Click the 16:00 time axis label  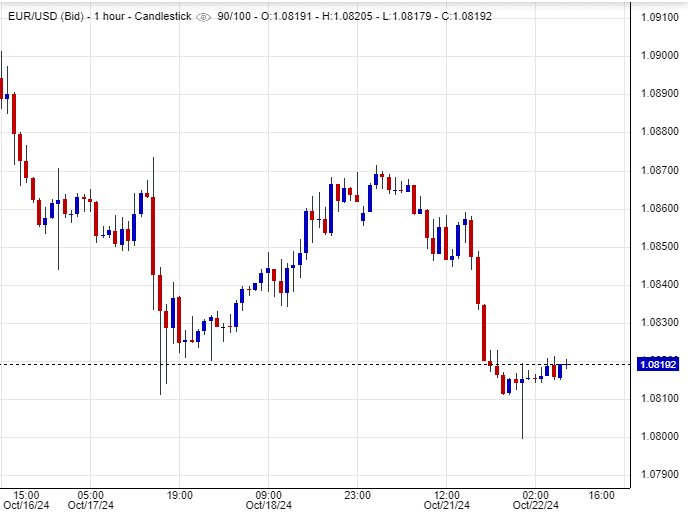(x=601, y=494)
